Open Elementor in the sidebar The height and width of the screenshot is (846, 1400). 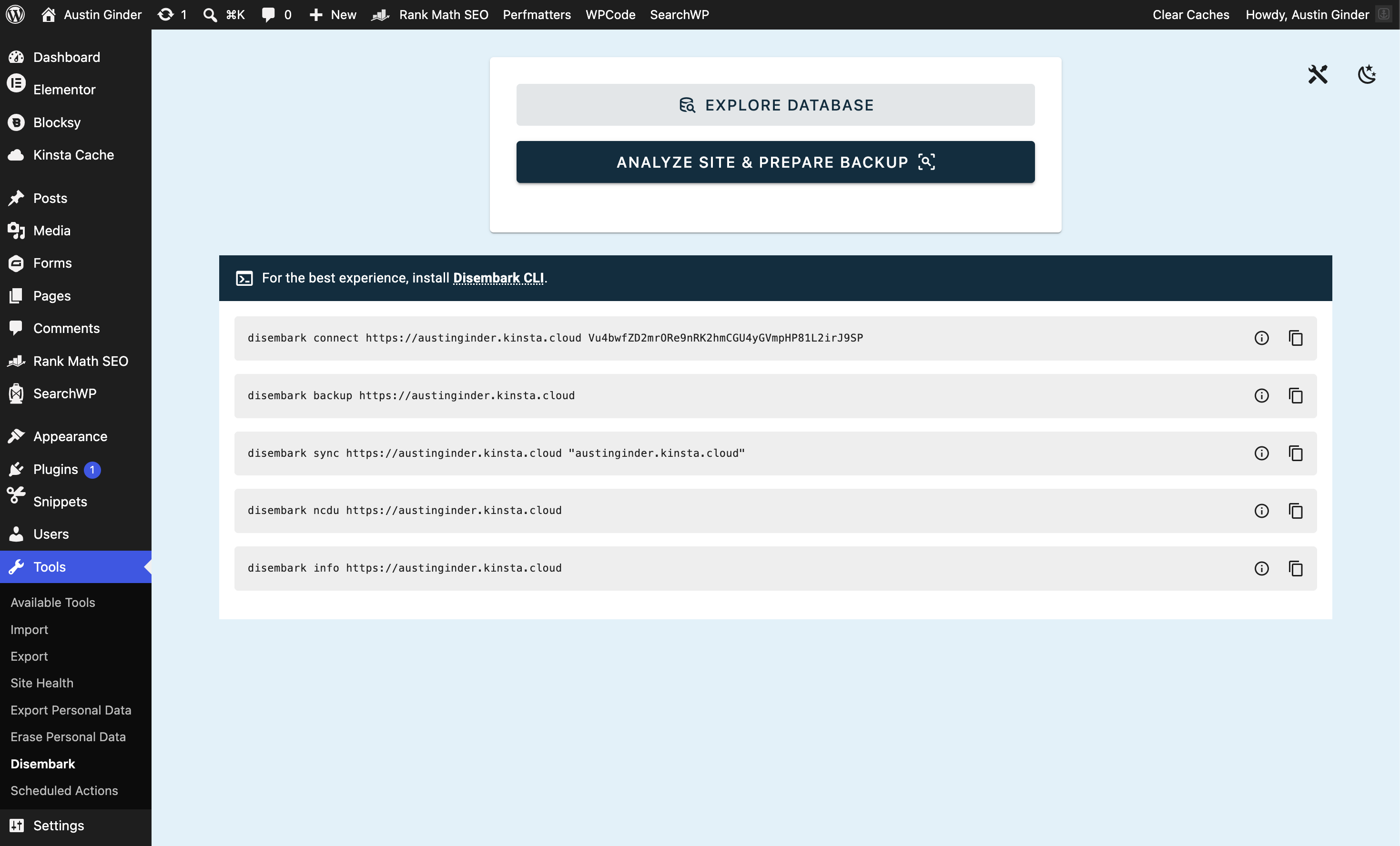coord(76,89)
